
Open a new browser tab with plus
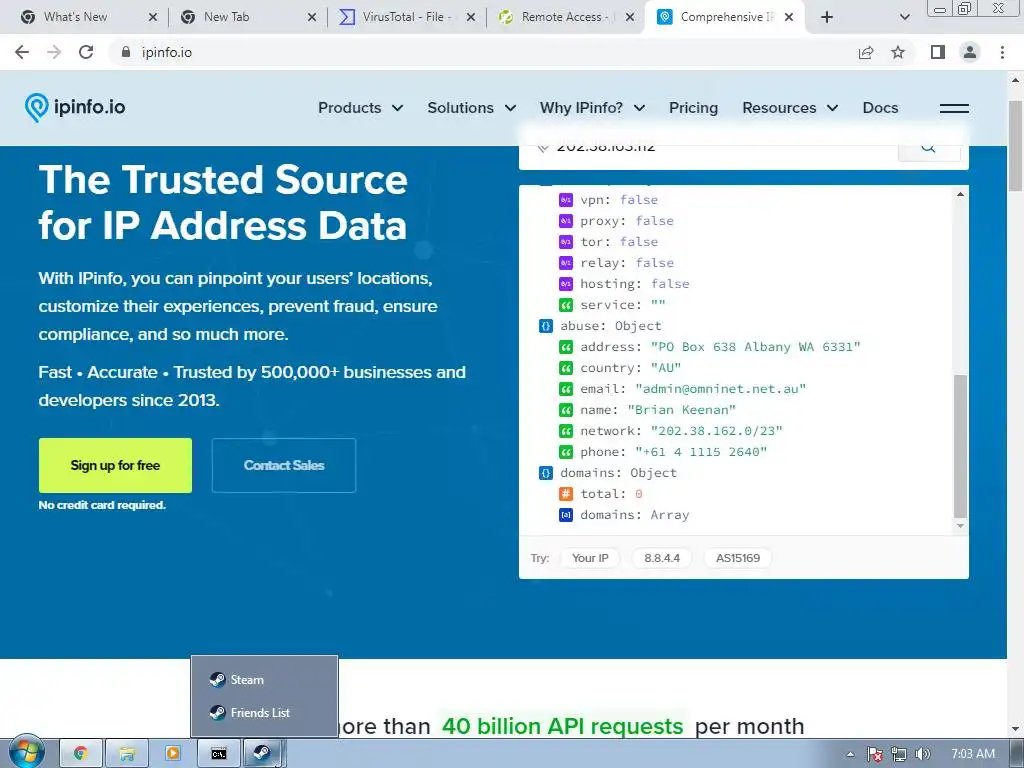pos(827,17)
